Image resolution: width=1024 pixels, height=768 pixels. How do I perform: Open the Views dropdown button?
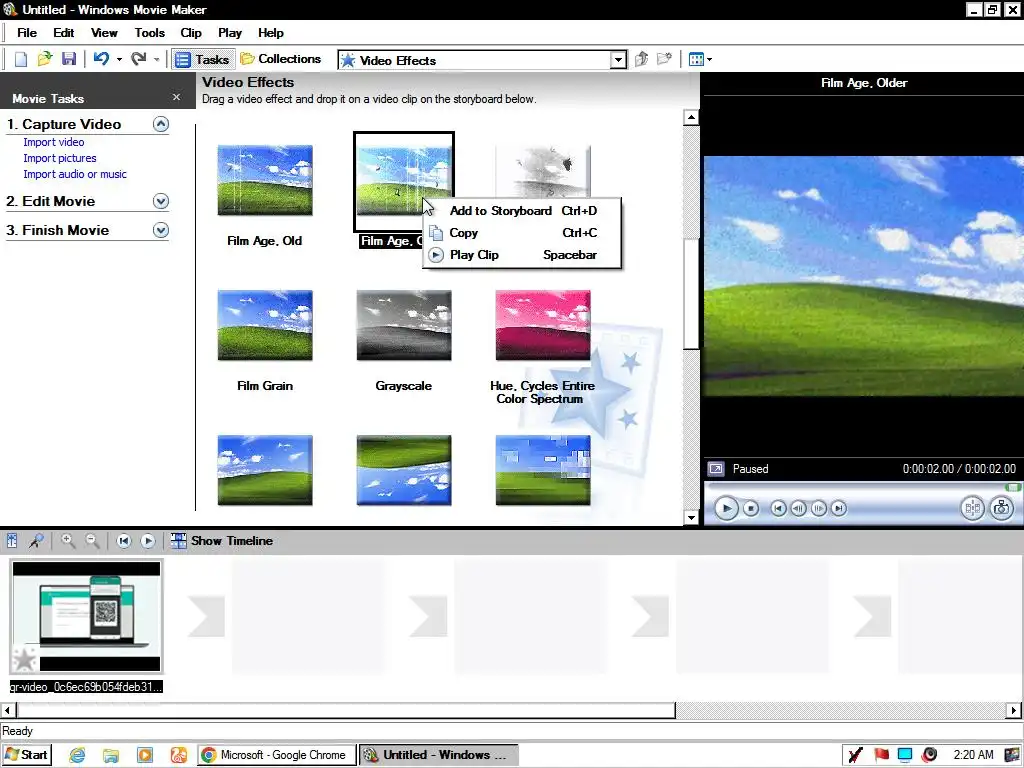pos(700,59)
